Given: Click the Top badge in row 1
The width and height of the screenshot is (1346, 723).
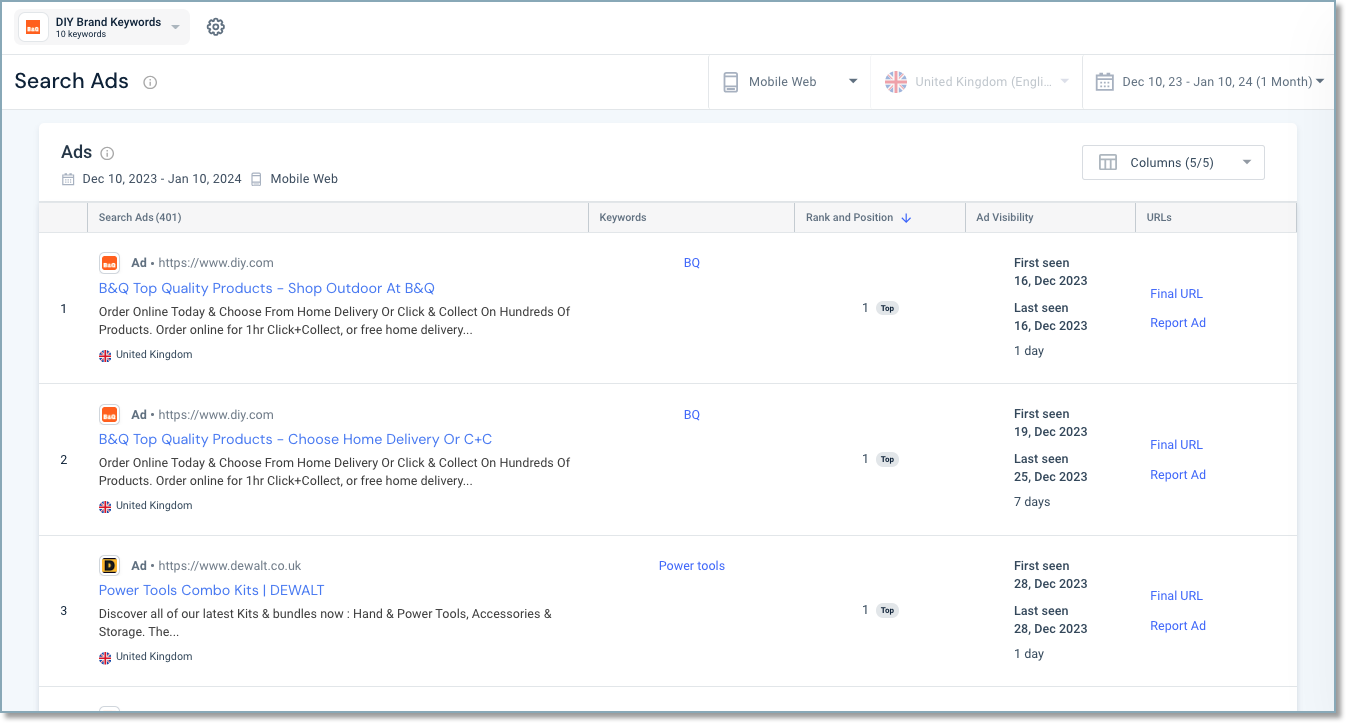Looking at the screenshot, I should [887, 308].
